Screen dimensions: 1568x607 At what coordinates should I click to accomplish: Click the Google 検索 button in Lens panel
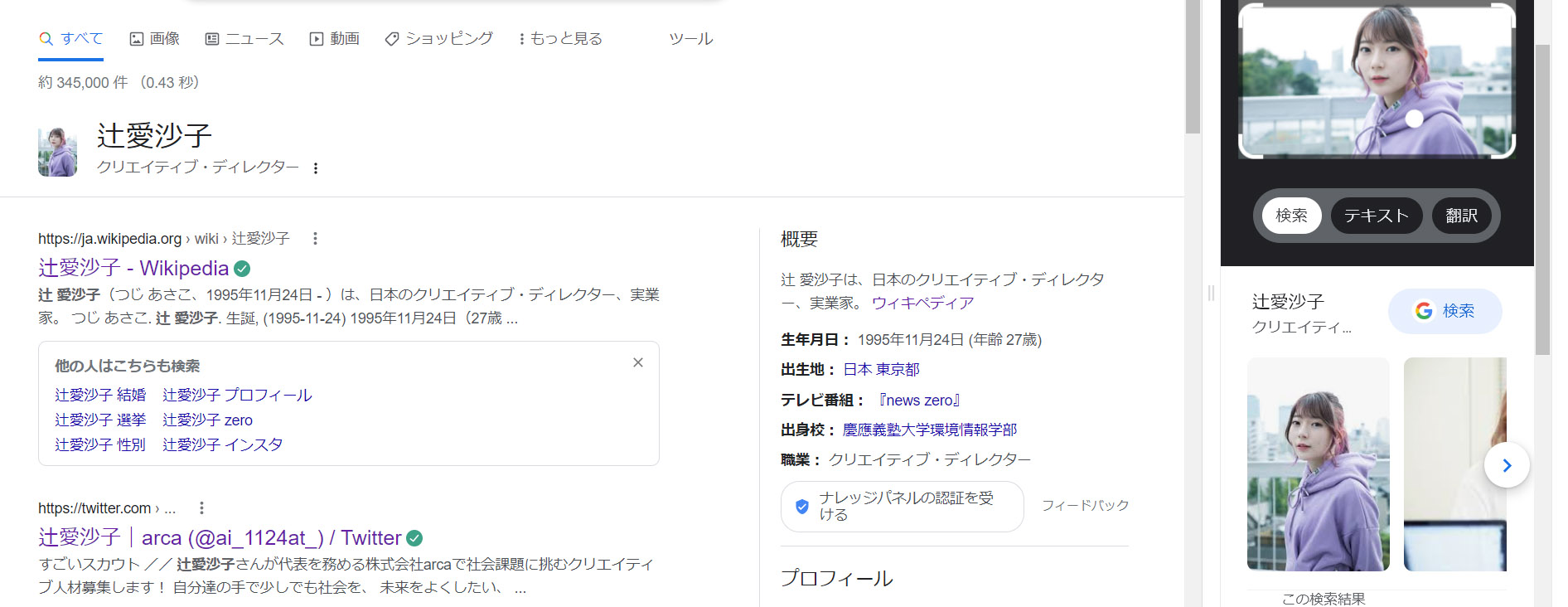[1445, 311]
